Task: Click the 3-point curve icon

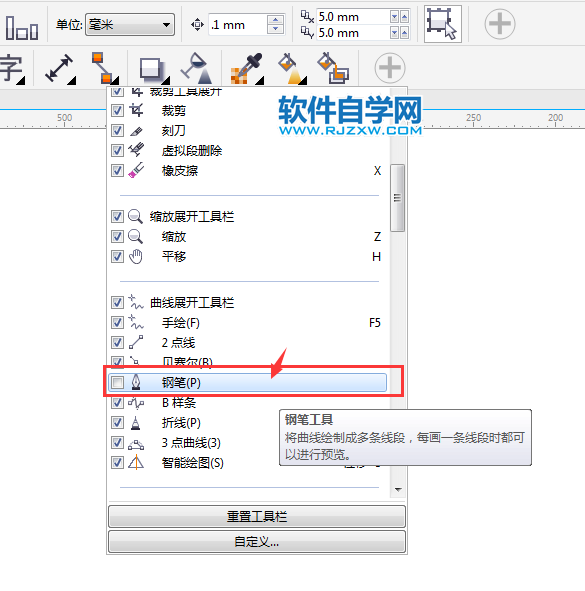Action: pos(136,444)
